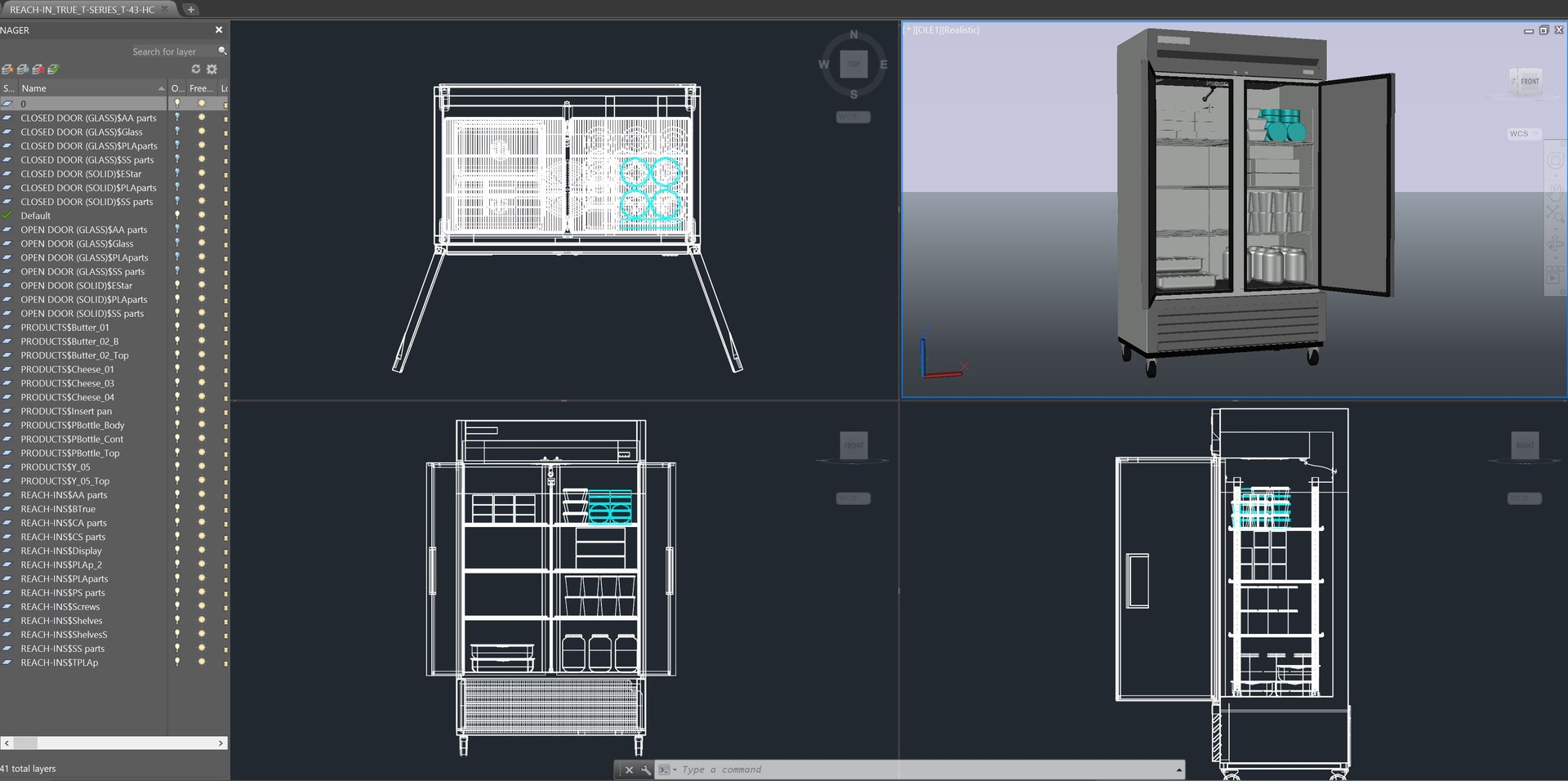
Task: Sort layers using the Name column header
Action: (x=91, y=88)
